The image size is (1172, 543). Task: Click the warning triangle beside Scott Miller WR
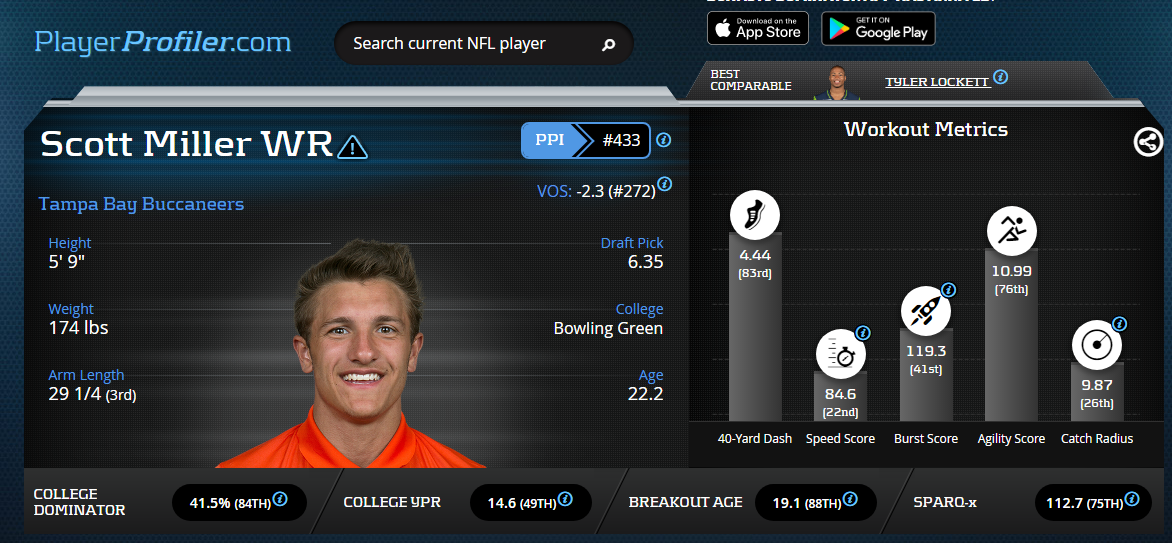(353, 147)
